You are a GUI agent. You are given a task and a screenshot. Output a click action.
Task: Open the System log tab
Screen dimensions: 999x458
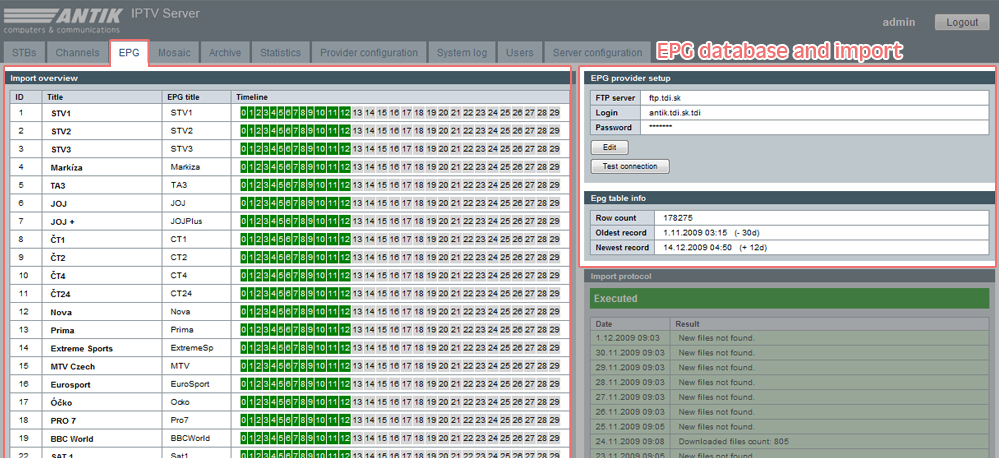pos(462,53)
